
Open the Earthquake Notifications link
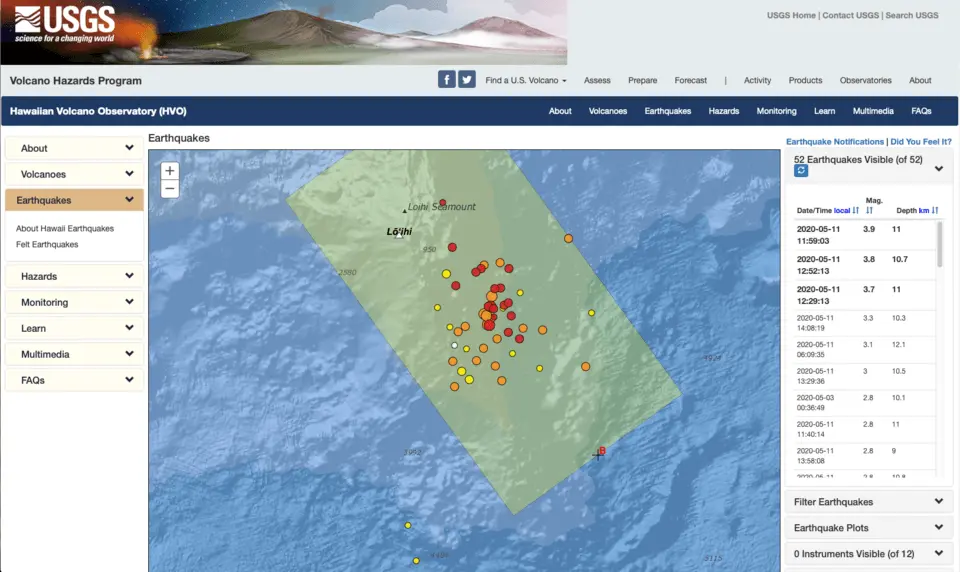[835, 142]
